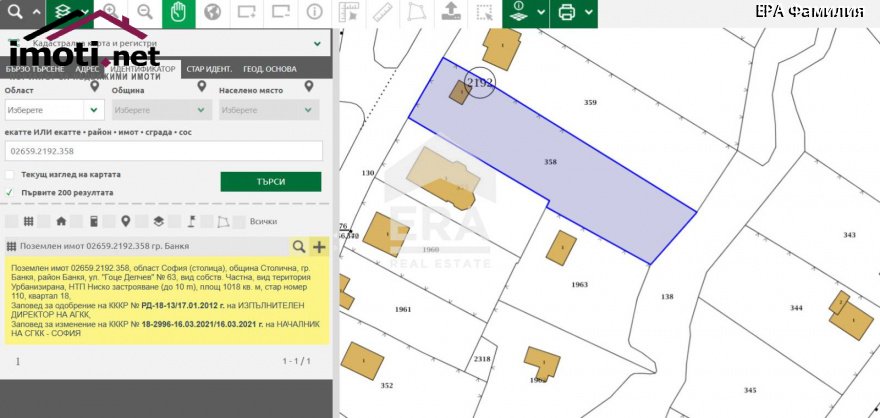
Task: Zoom out with the minus magnifier
Action: (145, 12)
